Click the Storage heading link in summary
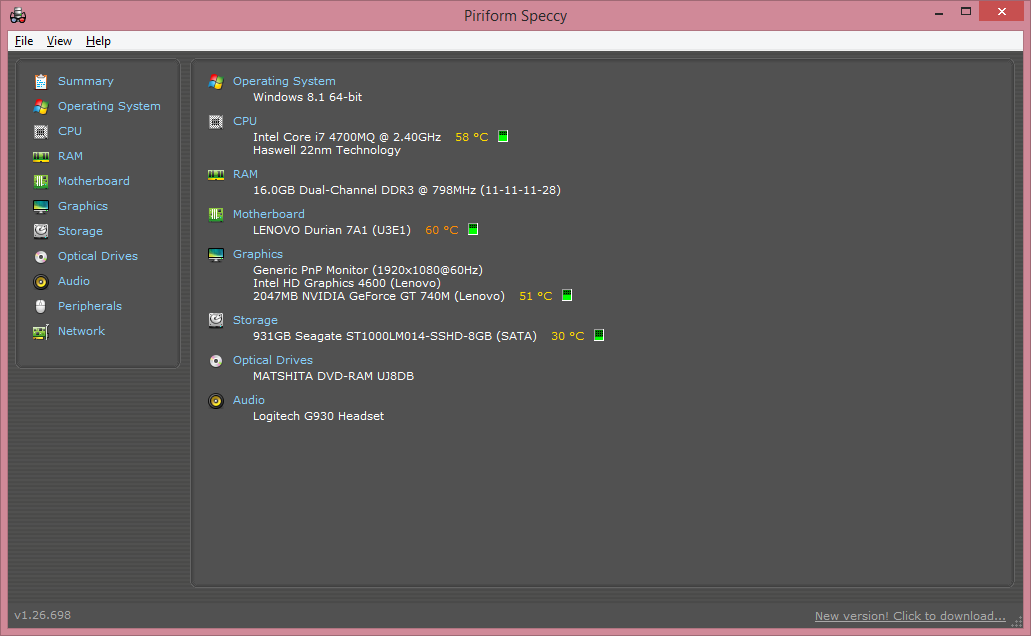Viewport: 1031px width, 636px height. point(255,320)
